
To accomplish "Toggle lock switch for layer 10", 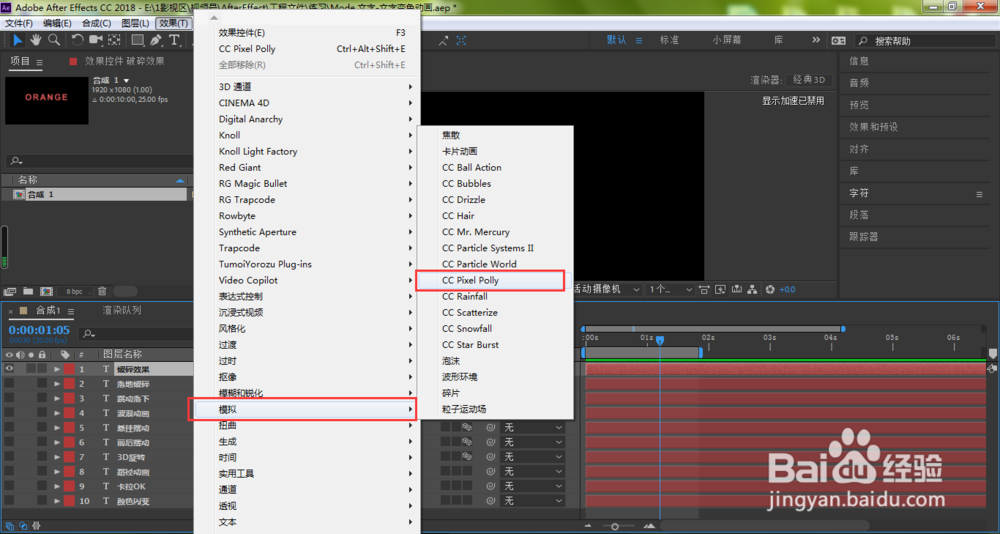I will pos(41,501).
